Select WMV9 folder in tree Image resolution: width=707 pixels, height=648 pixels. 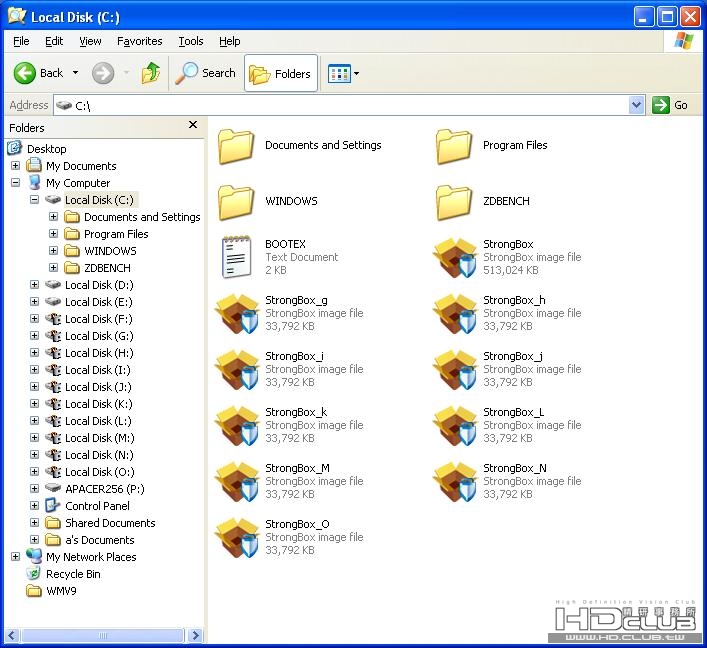click(x=61, y=591)
